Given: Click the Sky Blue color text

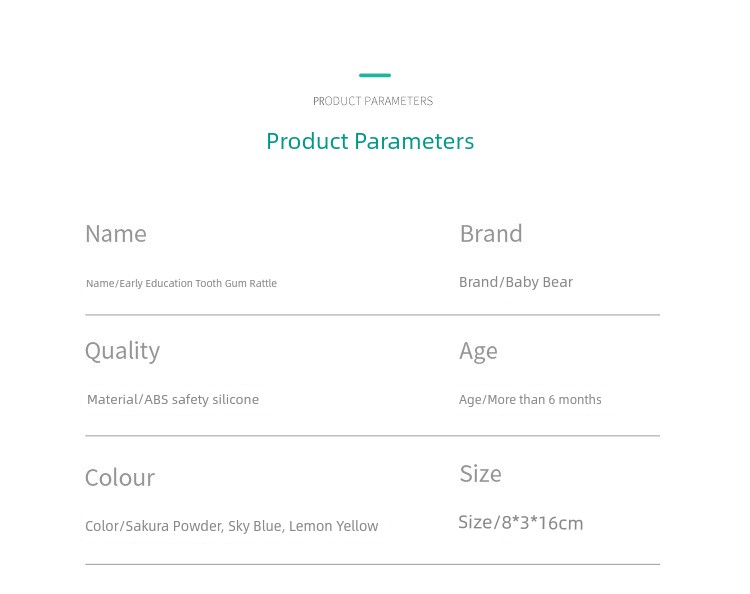Looking at the screenshot, I should coord(256,526).
